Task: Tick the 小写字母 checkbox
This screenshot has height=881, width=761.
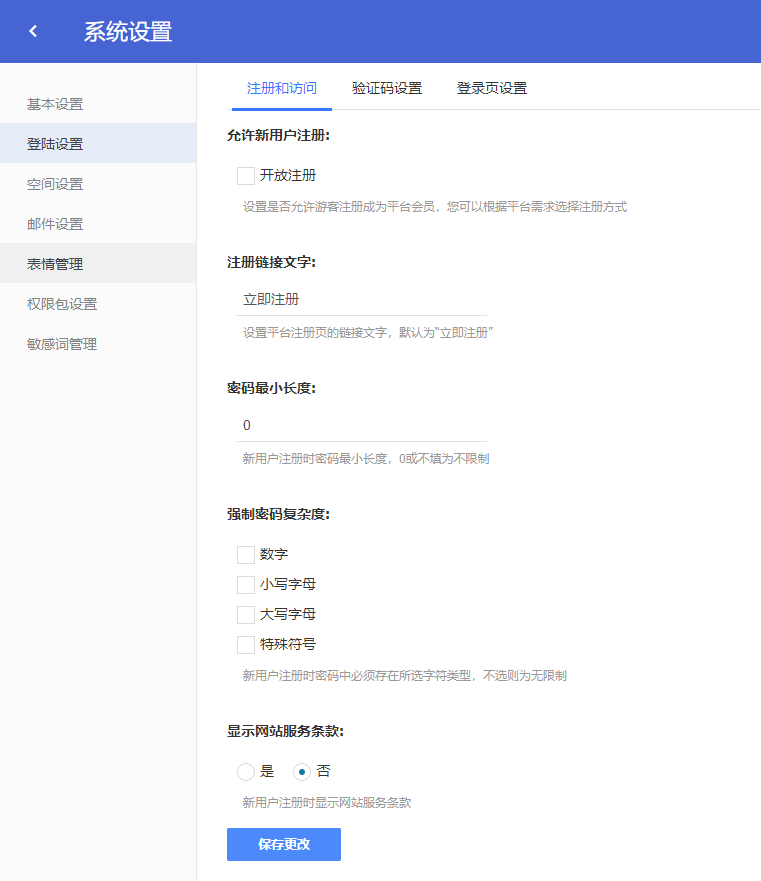Action: pos(246,585)
